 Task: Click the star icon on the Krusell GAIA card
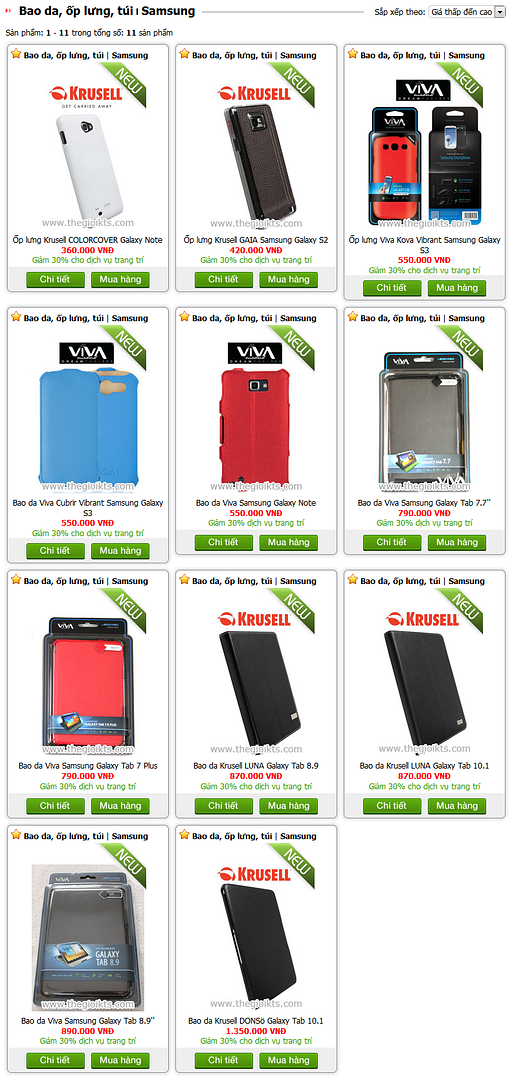184,54
